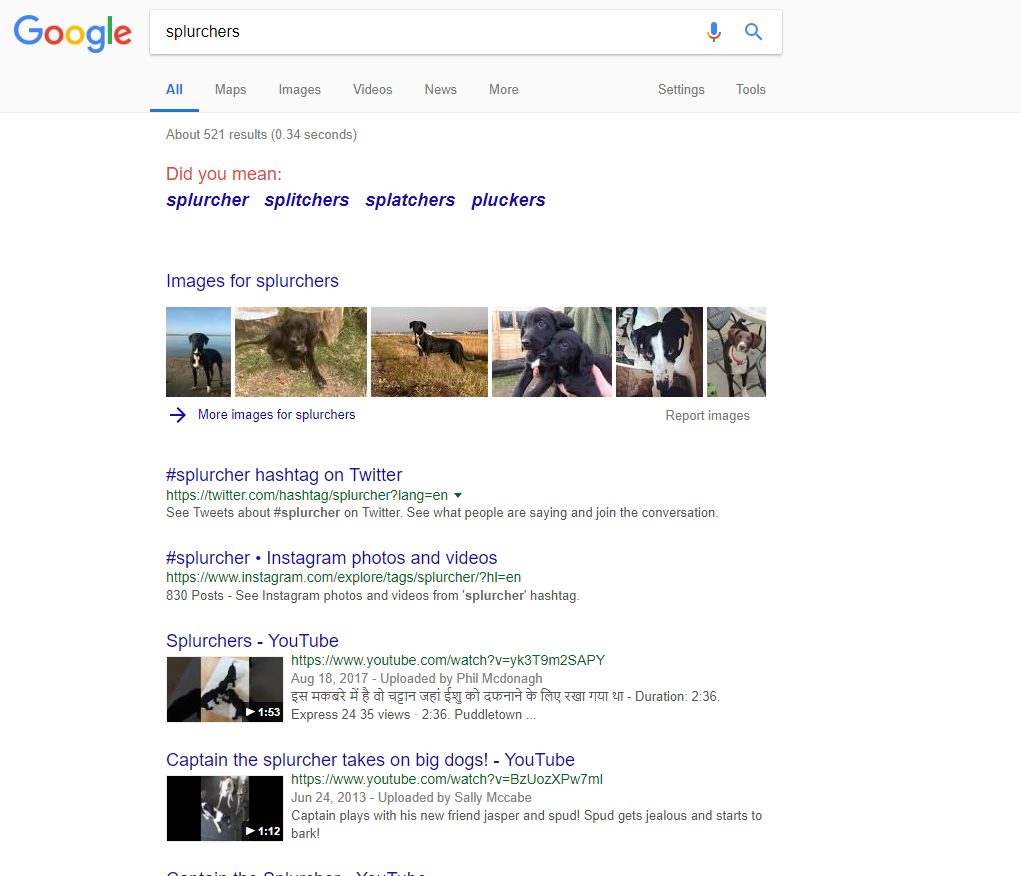Select the 'splurcher' suggestion
Screen dimensions: 1021x876
[x=207, y=200]
